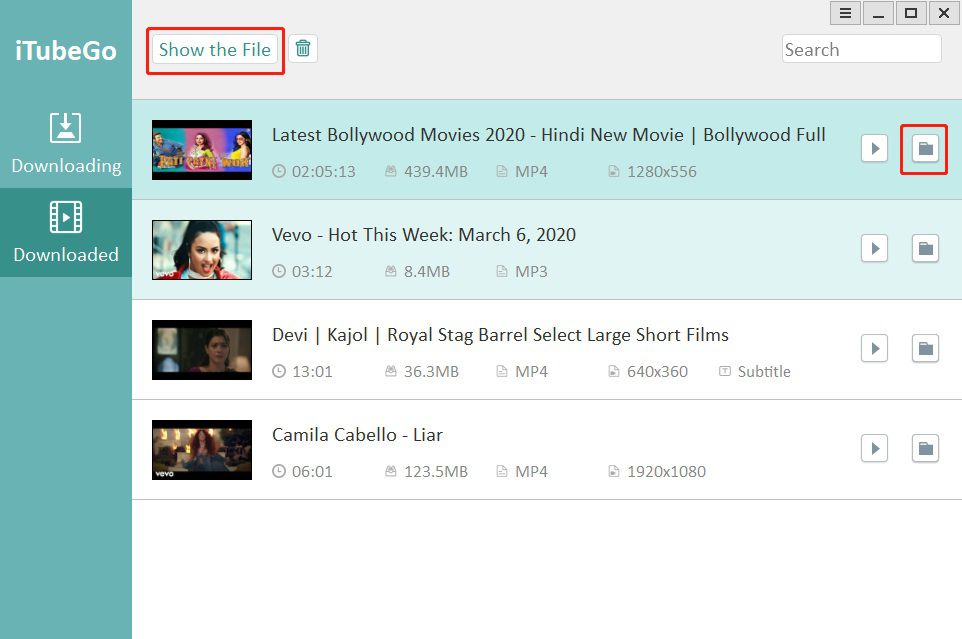The width and height of the screenshot is (962, 639).
Task: Play the Devi Kajol short film
Action: [x=874, y=348]
